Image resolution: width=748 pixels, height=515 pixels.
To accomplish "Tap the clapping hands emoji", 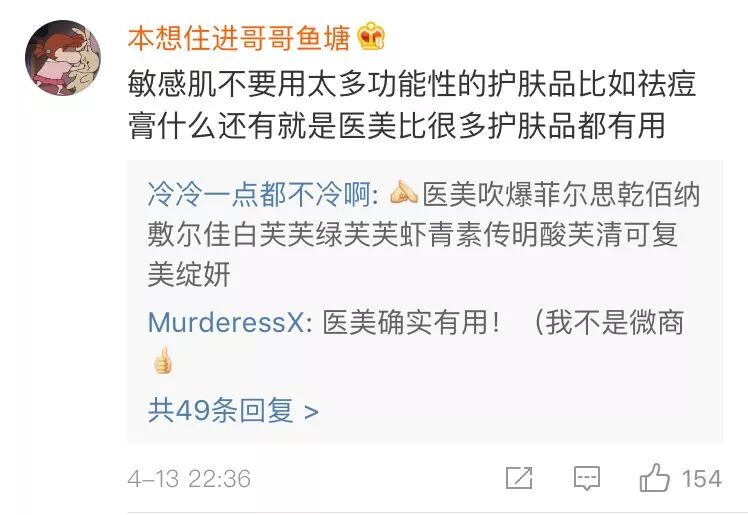I will [x=404, y=193].
